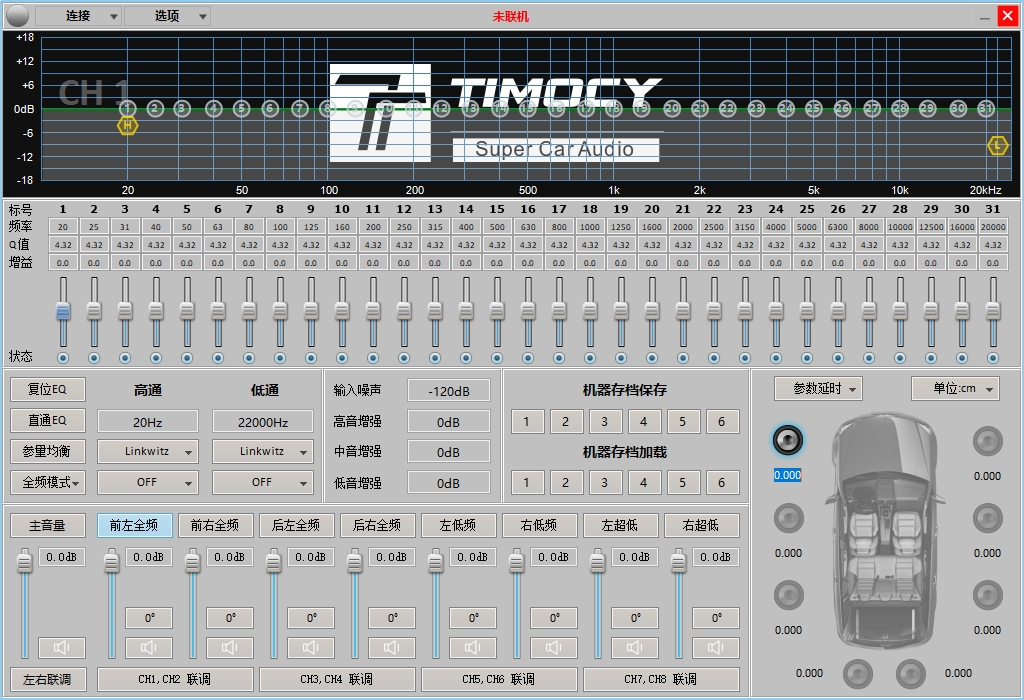Switch to the 右超低 channel tab
Viewport: 1024px width, 700px height.
pos(701,525)
